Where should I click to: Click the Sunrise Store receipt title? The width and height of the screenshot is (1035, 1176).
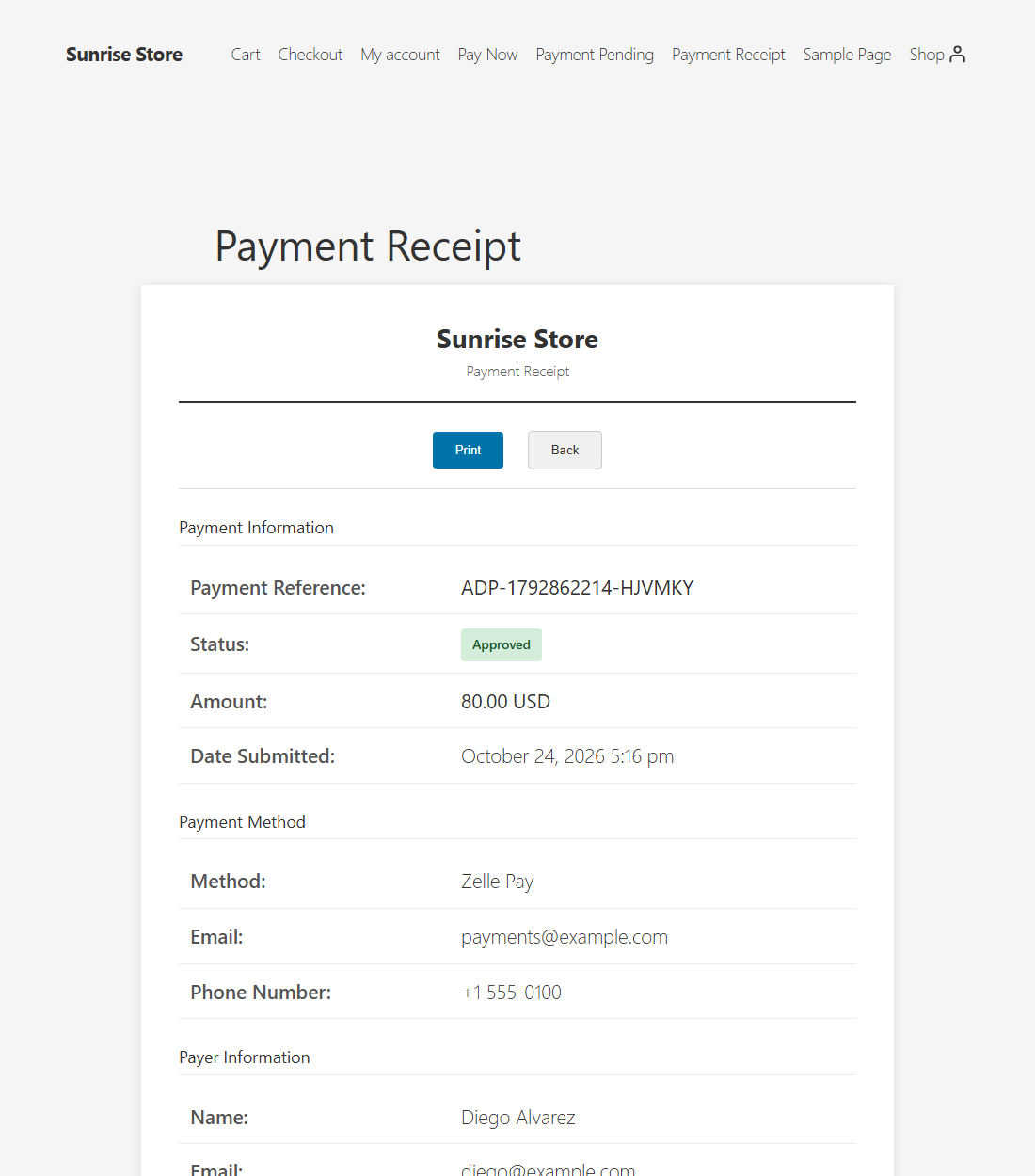[x=517, y=339]
